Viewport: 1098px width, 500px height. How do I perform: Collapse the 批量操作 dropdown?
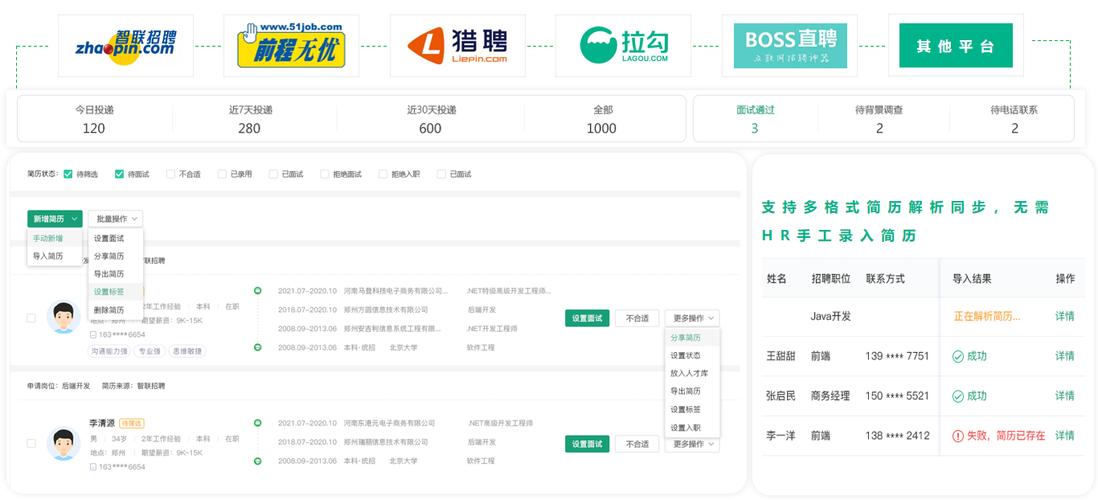point(116,219)
